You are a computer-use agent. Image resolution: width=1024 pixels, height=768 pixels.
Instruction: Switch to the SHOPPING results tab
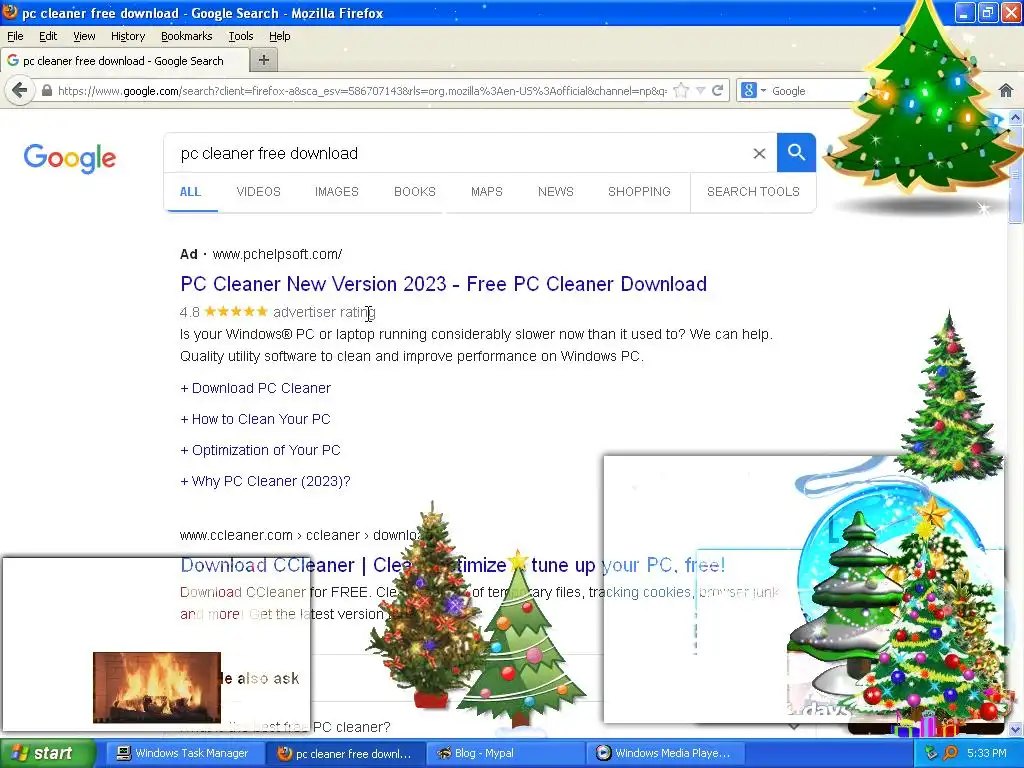point(639,191)
